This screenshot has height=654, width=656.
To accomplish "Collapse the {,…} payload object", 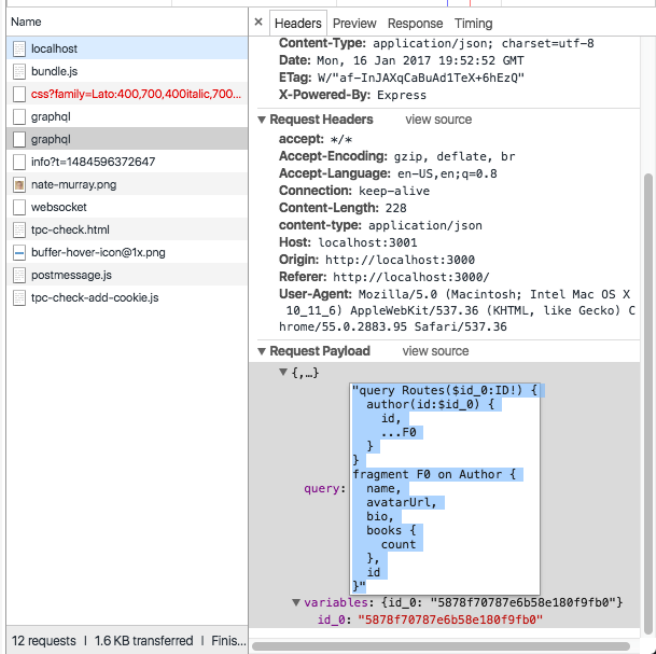I will [283, 372].
